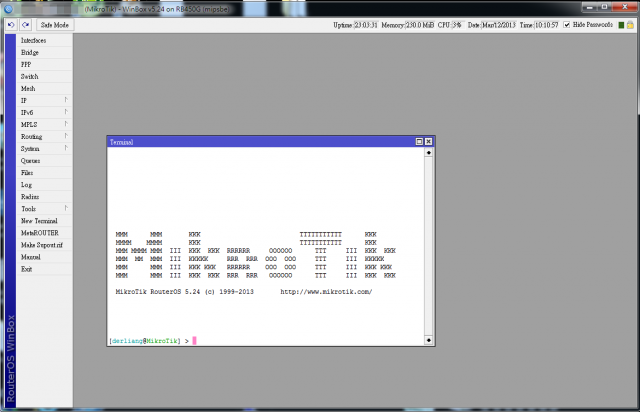Click the green status indicator icon
Screen dimensions: 641x412
621,25
